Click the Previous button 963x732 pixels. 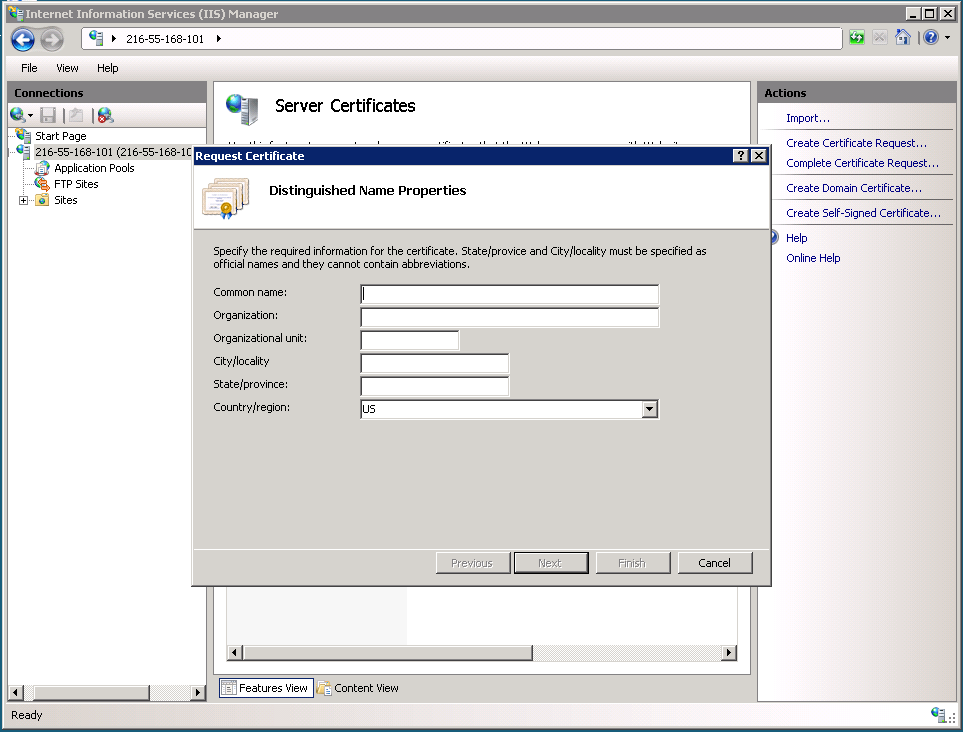[x=472, y=563]
